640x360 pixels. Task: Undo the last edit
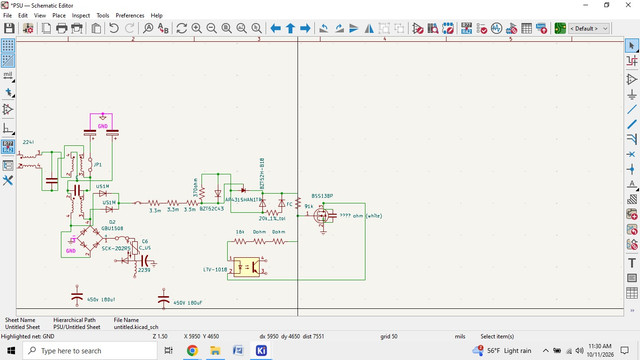(114, 28)
